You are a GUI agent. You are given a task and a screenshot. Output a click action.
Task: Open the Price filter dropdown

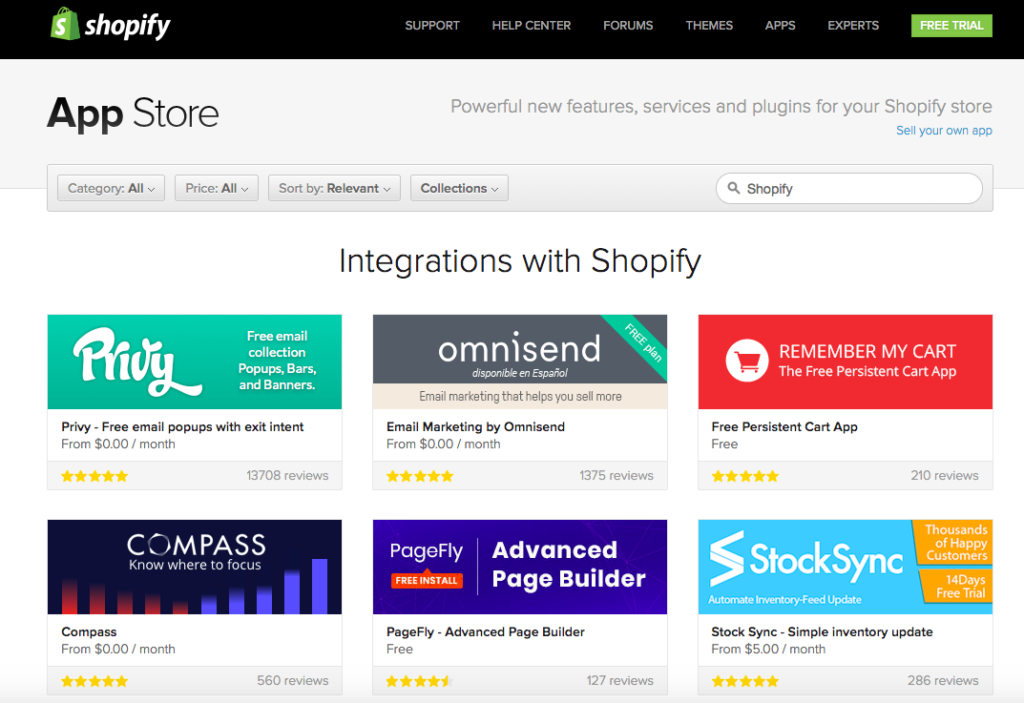point(217,188)
